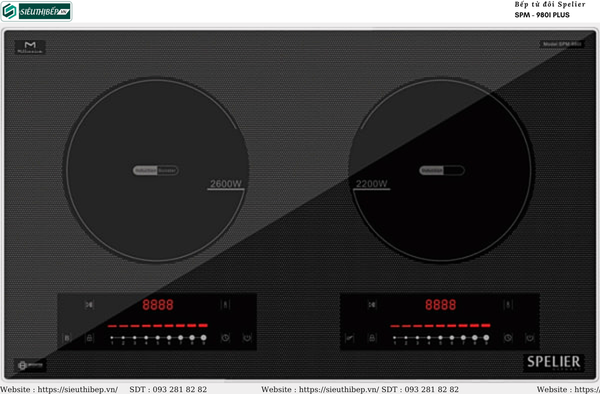Click the sieuthibep.vn logo
Screen dimensions: 600x394
pyautogui.click(x=36, y=11)
